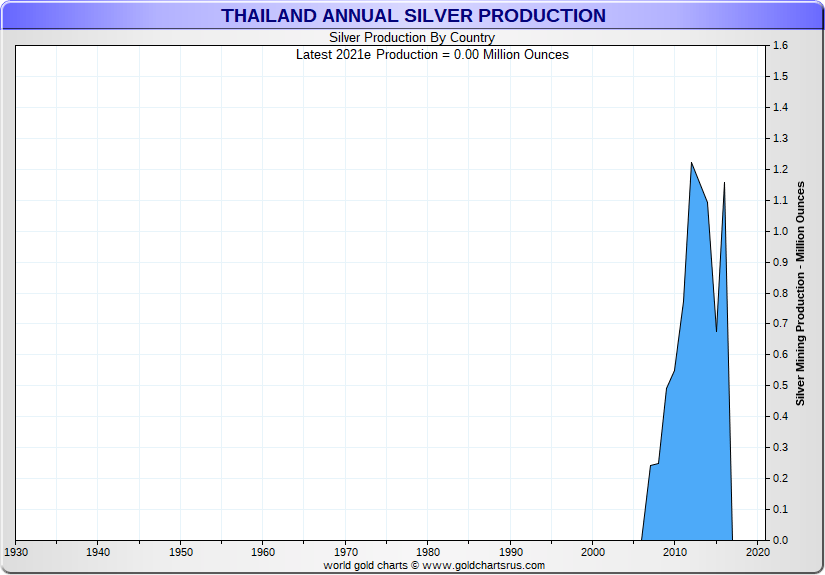Click x-axis label 1980

[x=428, y=552]
